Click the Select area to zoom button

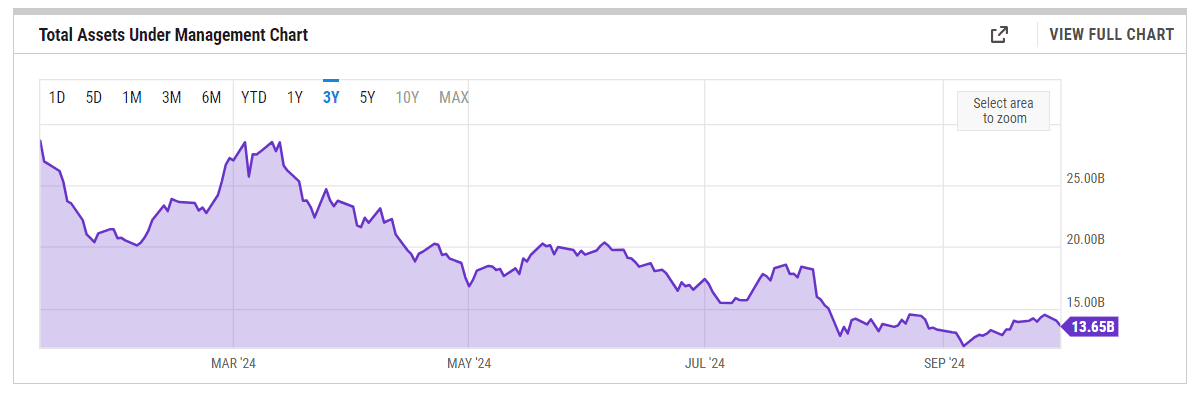1004,111
